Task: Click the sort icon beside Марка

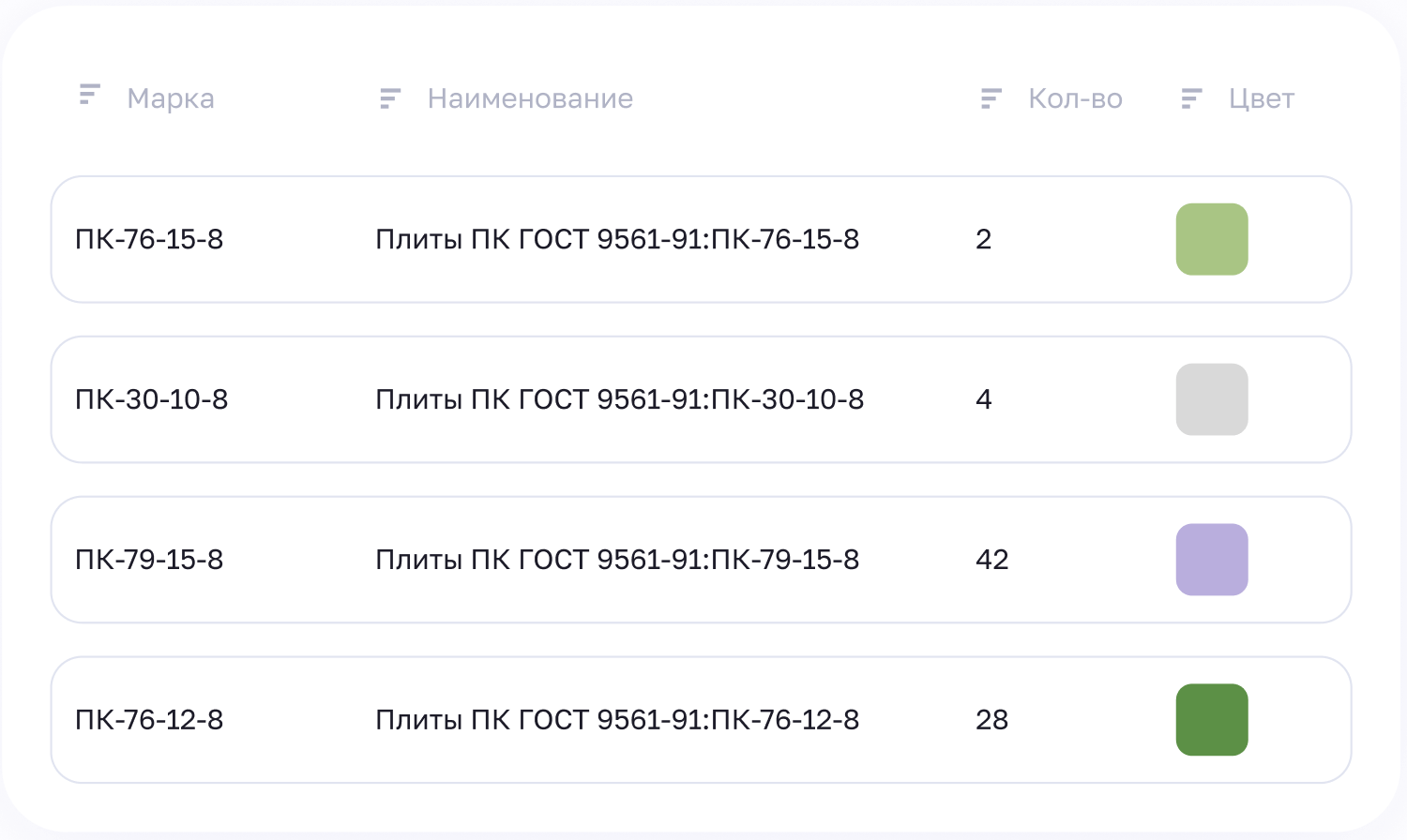Action: (x=90, y=95)
